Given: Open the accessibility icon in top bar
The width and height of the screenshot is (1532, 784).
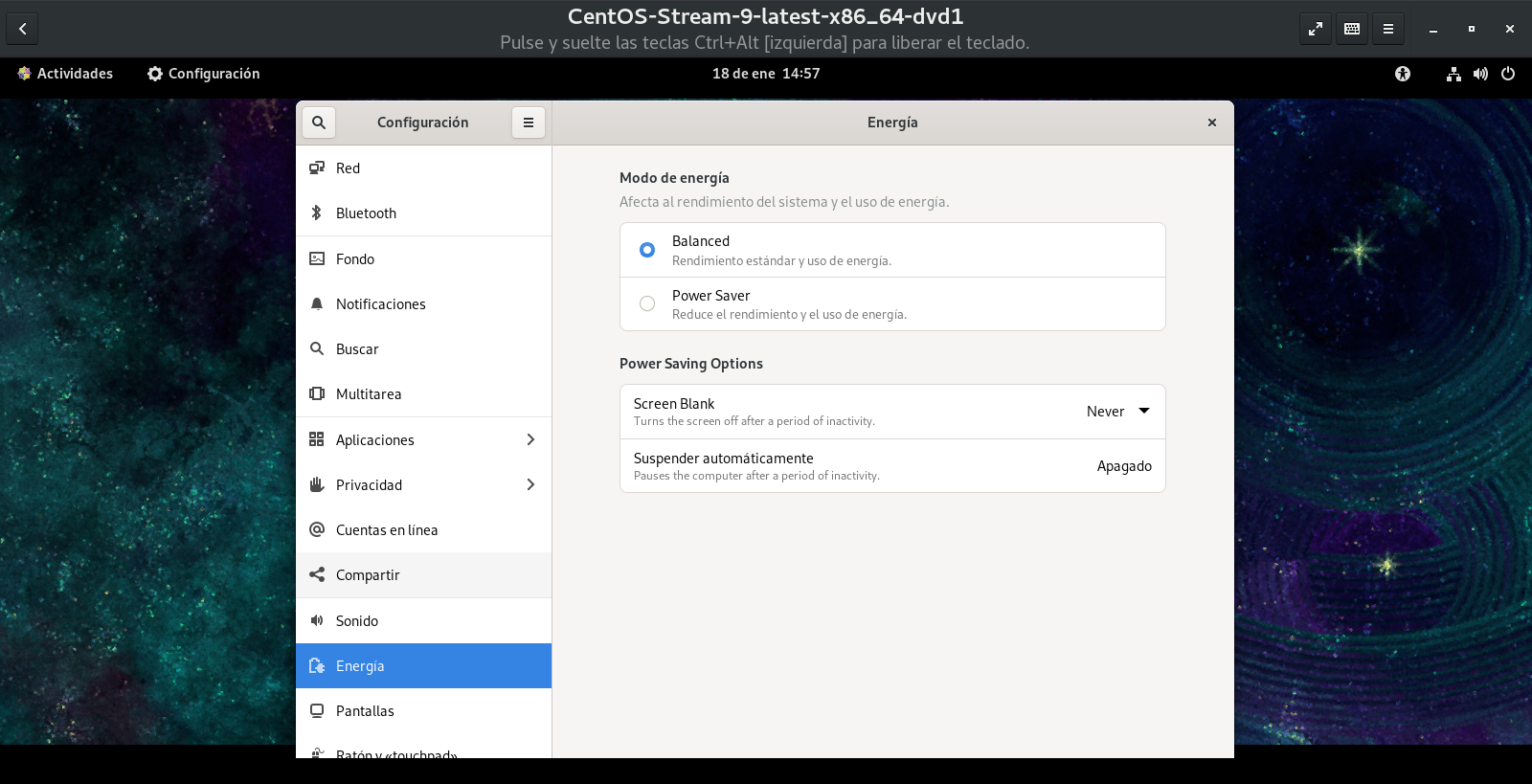Looking at the screenshot, I should coord(1403,74).
